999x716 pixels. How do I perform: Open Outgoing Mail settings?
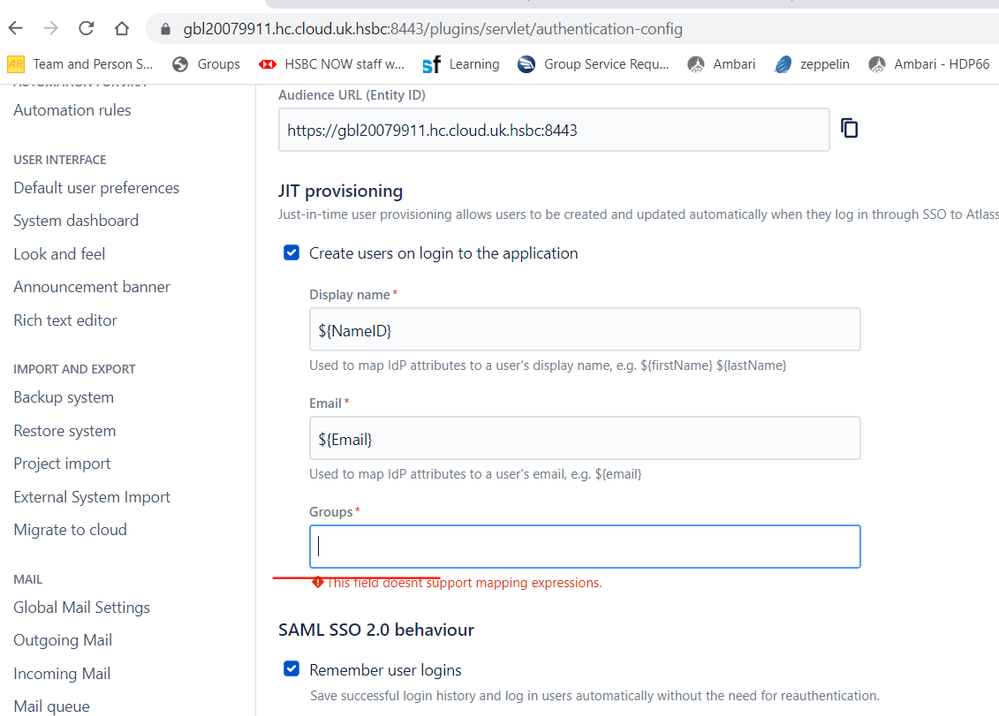[62, 640]
